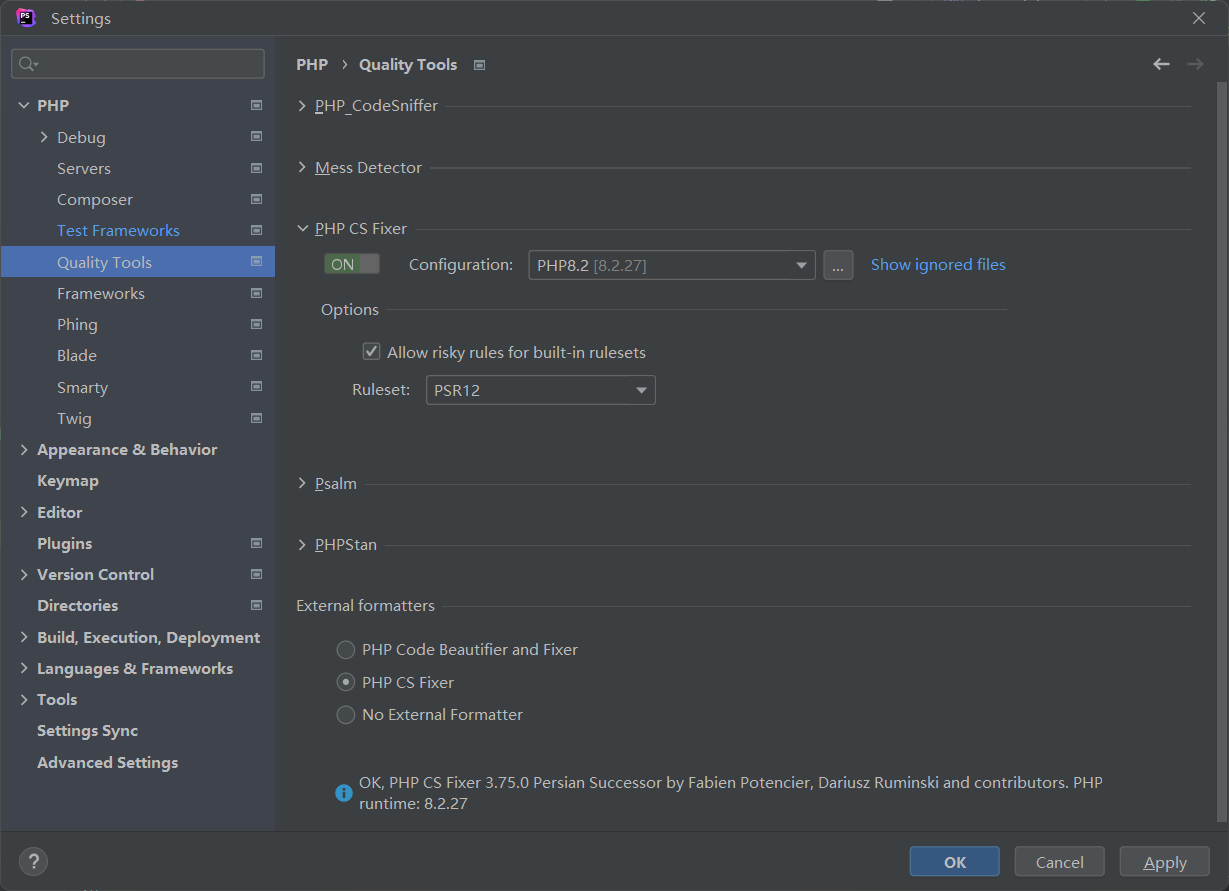This screenshot has height=891, width=1229.
Task: Click the project-level icon beside Debug
Action: 257,137
